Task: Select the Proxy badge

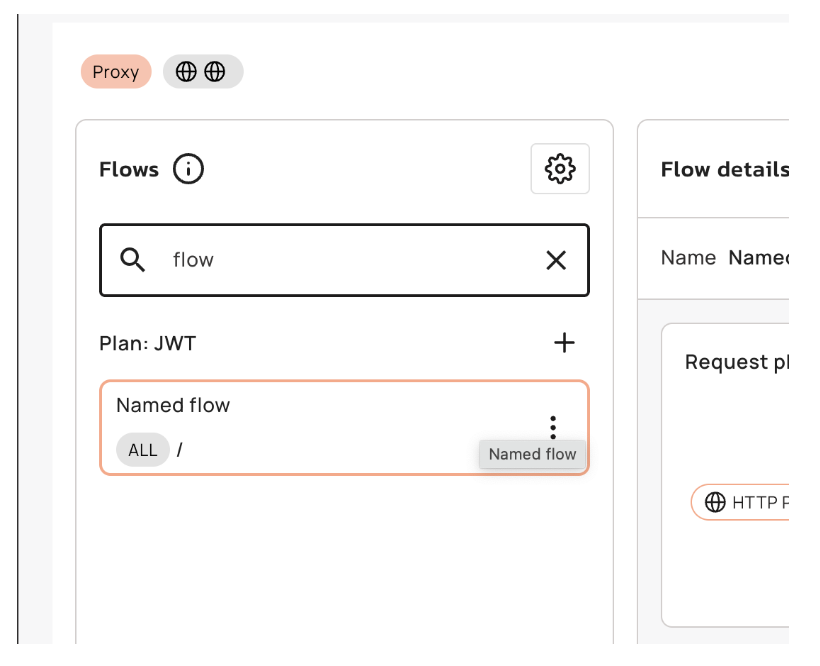Action: point(116,72)
